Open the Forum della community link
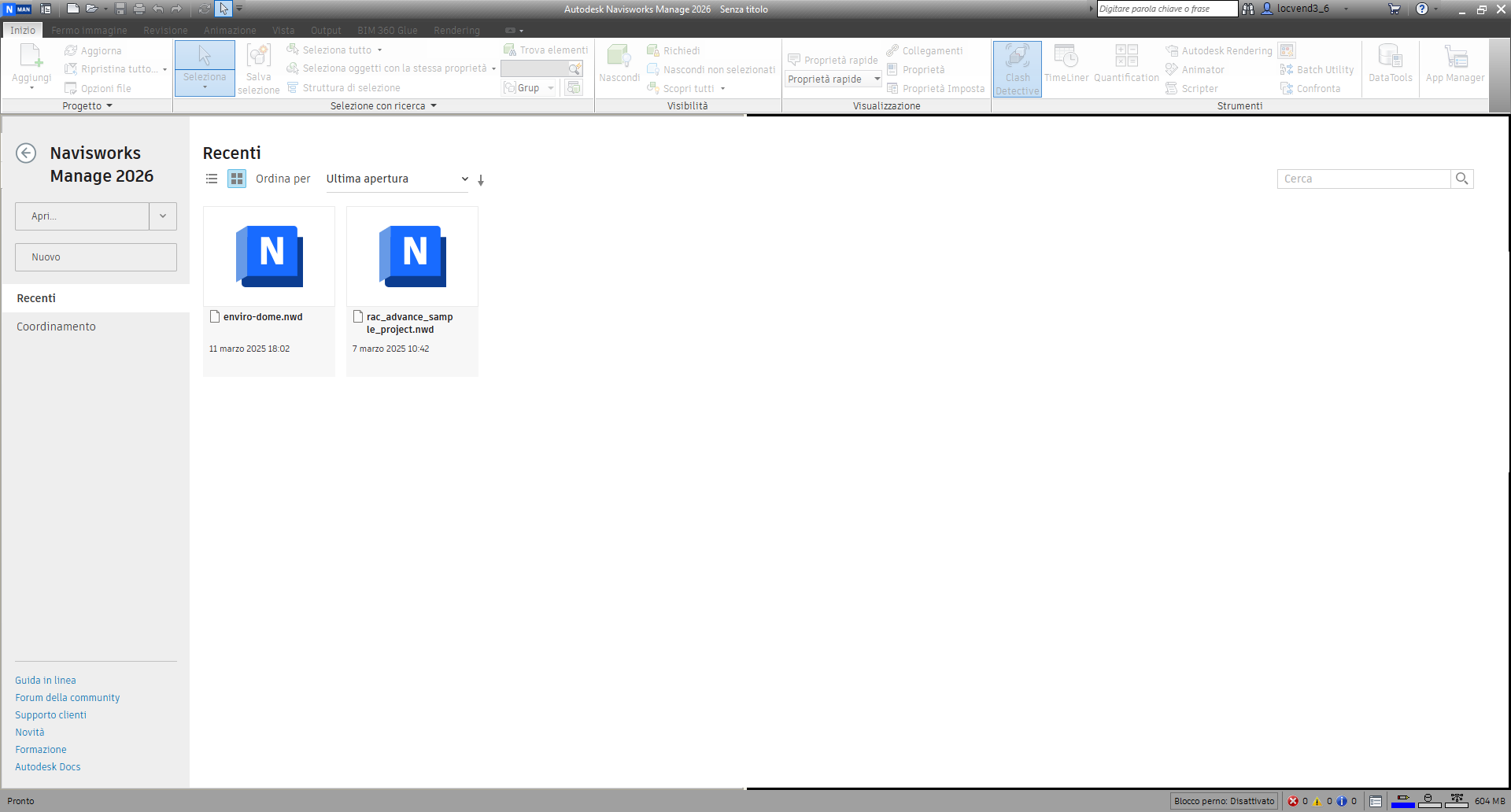Viewport: 1511px width, 812px height. pyautogui.click(x=68, y=698)
